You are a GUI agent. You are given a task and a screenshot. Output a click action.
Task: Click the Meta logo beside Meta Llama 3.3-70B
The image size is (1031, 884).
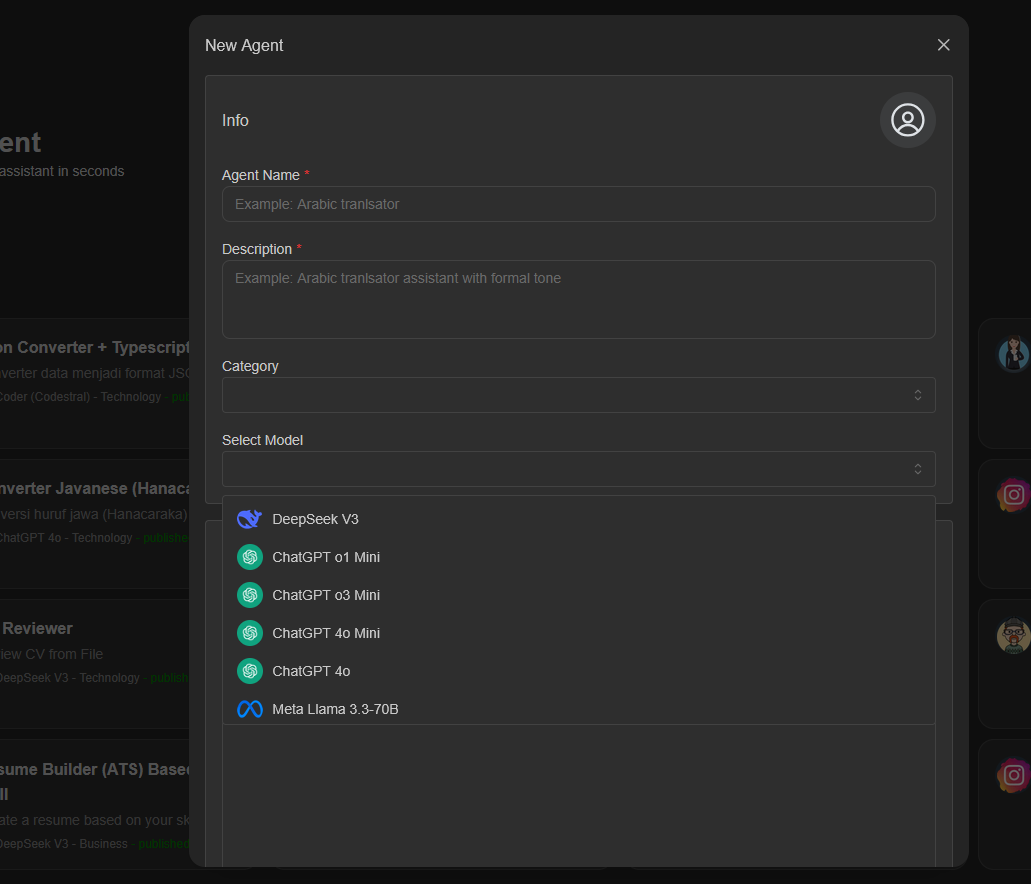(x=249, y=708)
